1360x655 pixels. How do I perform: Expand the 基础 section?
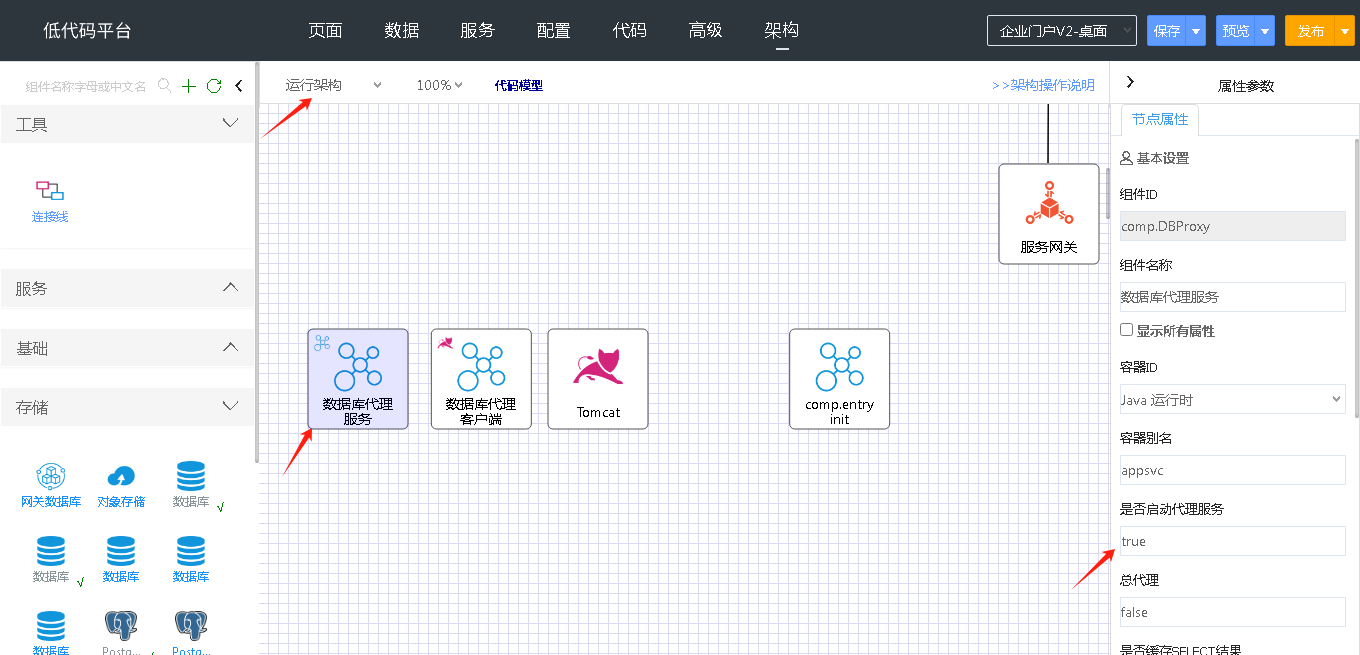[x=128, y=348]
